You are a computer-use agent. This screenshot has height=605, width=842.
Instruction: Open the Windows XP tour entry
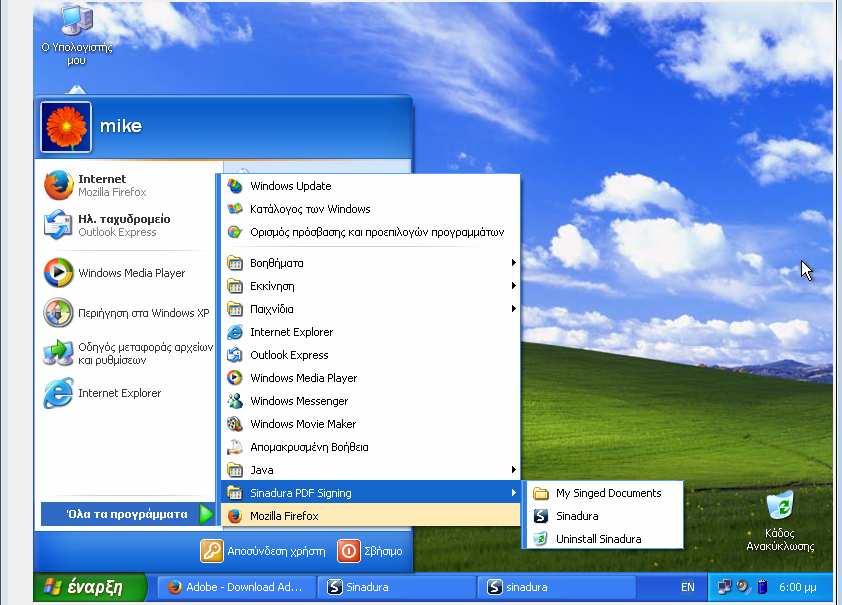point(127,313)
